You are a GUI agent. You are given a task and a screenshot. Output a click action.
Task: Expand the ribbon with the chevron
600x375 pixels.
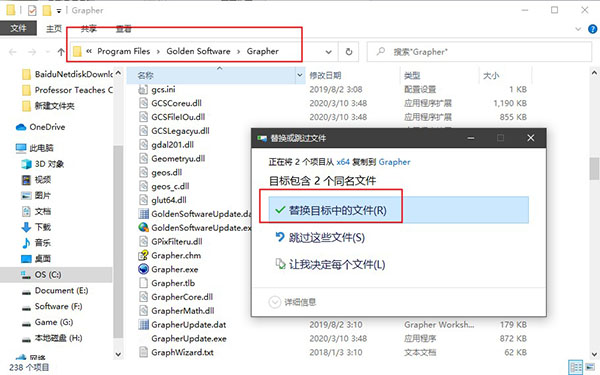point(578,29)
